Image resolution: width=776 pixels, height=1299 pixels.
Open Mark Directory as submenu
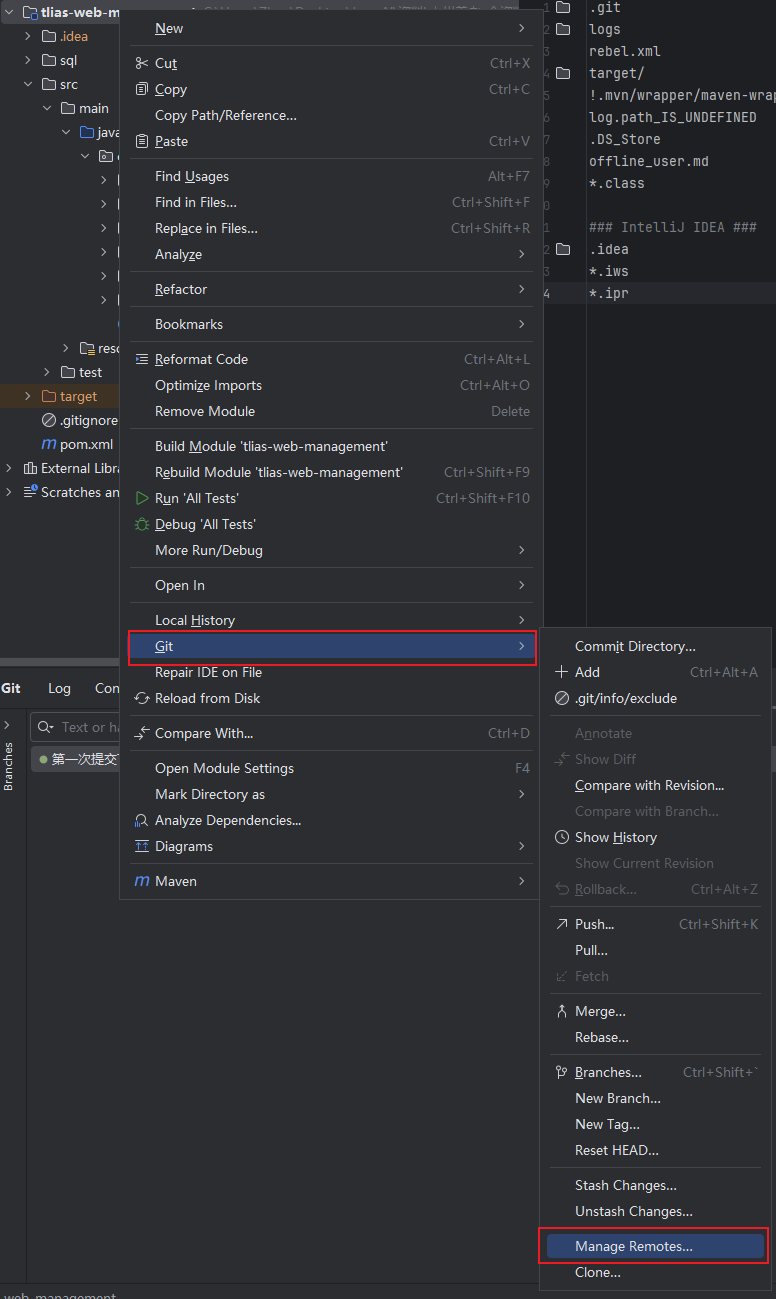[x=330, y=794]
